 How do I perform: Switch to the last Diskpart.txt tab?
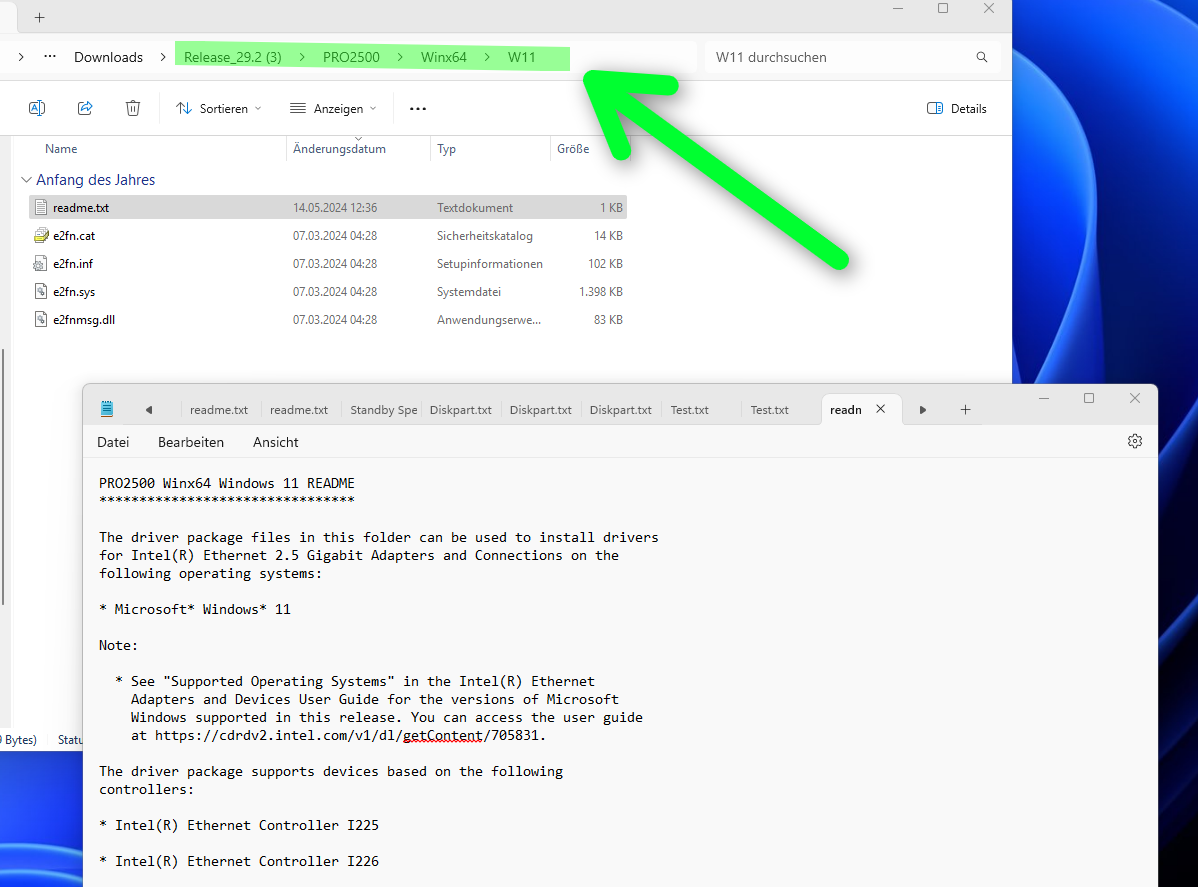coord(620,410)
